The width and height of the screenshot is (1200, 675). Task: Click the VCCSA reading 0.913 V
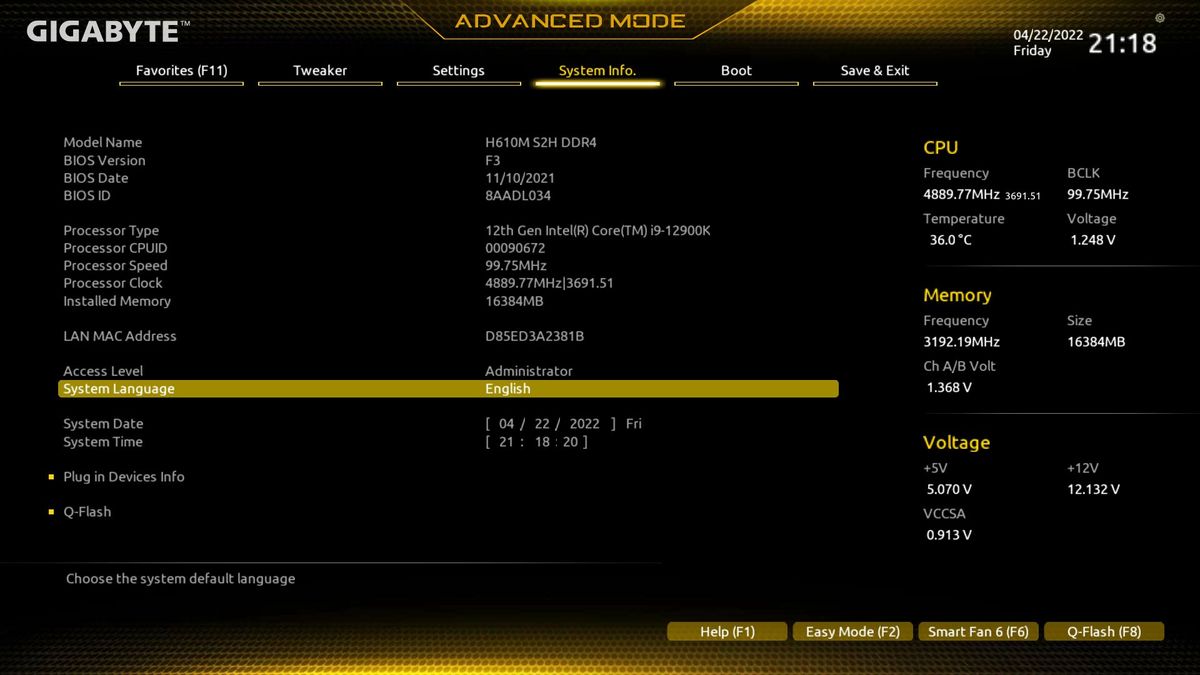pos(949,535)
